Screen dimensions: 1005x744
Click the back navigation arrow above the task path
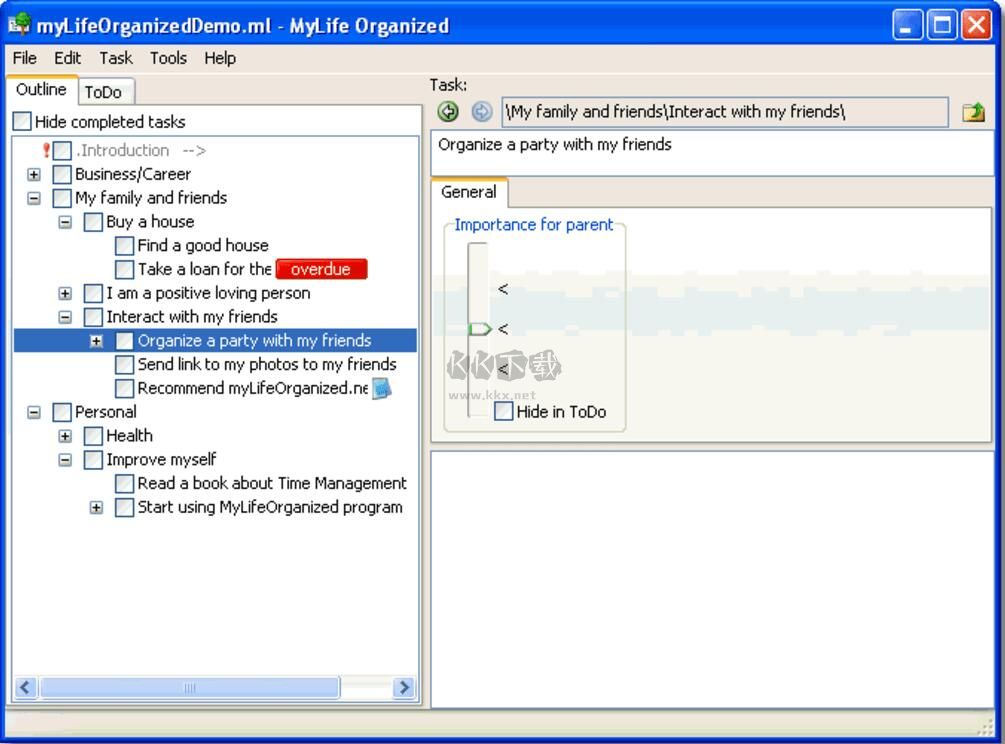(447, 111)
